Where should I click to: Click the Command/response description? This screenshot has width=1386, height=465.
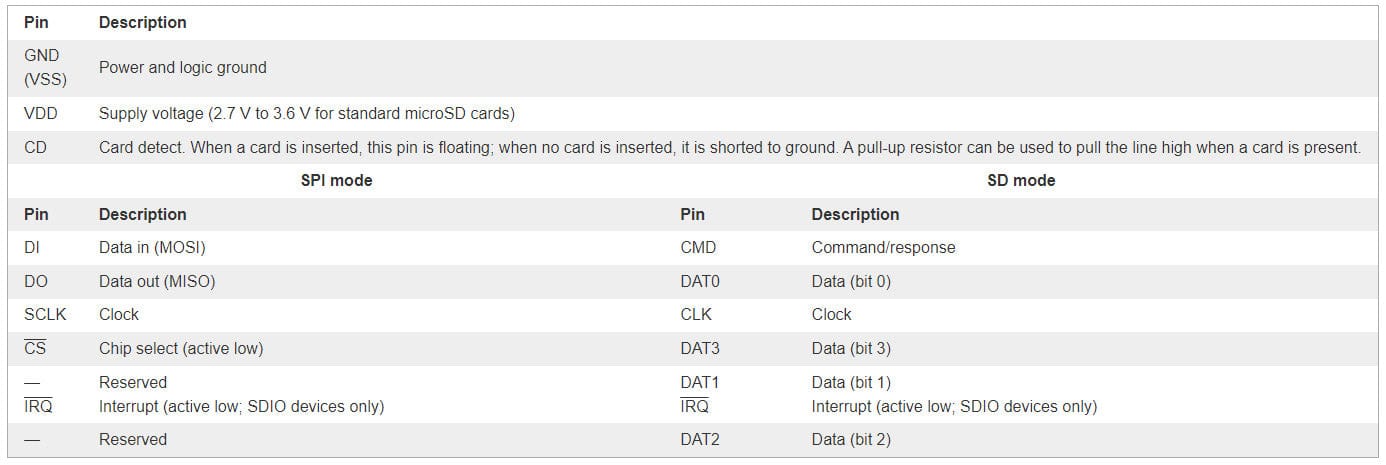coord(883,247)
